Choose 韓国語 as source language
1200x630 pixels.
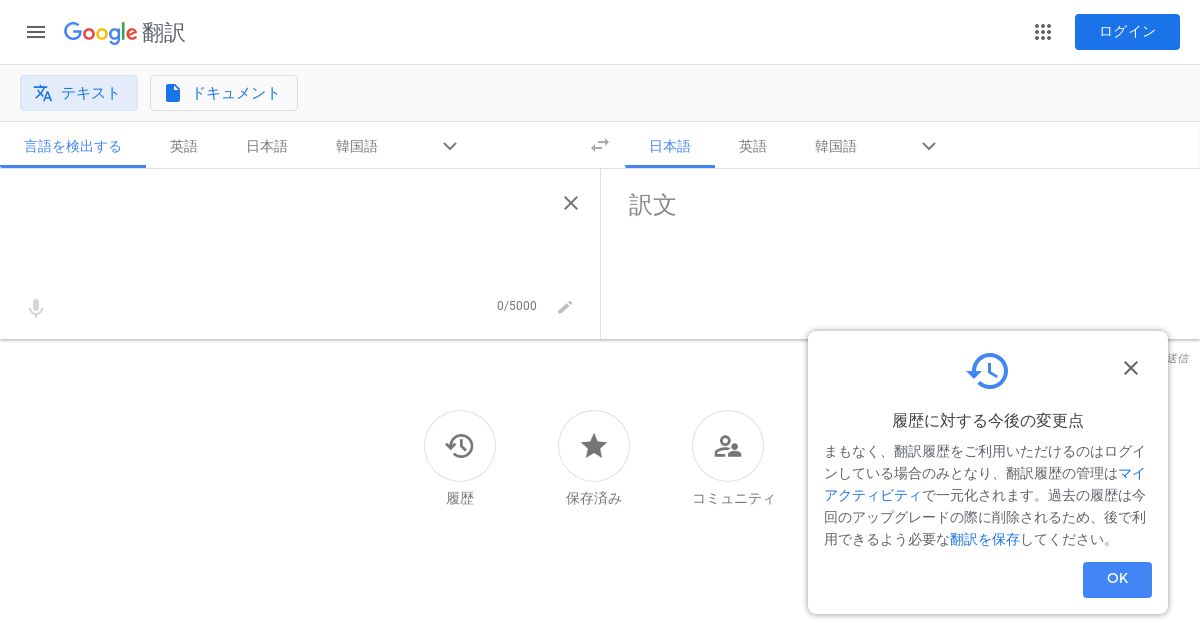pos(357,146)
